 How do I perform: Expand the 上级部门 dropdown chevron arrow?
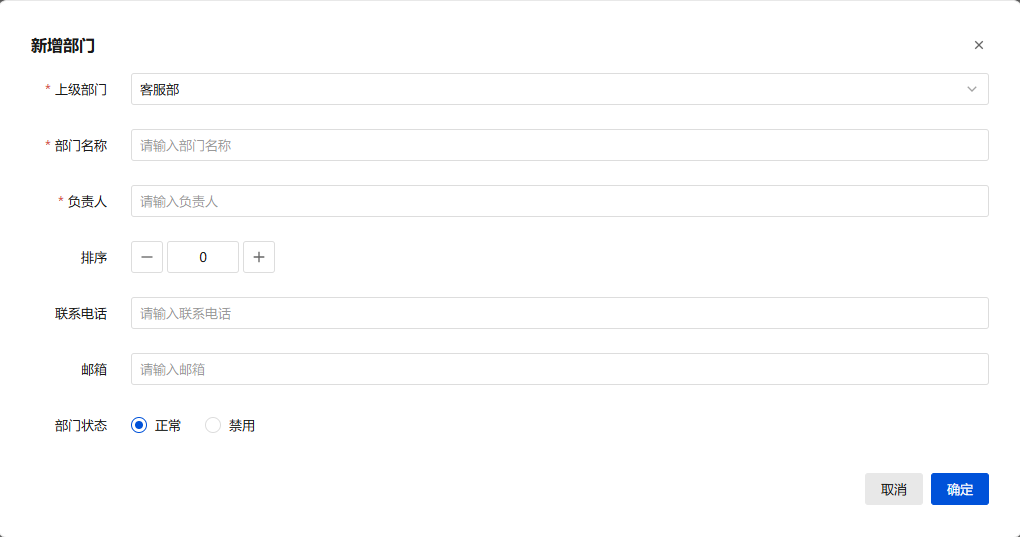tap(971, 89)
